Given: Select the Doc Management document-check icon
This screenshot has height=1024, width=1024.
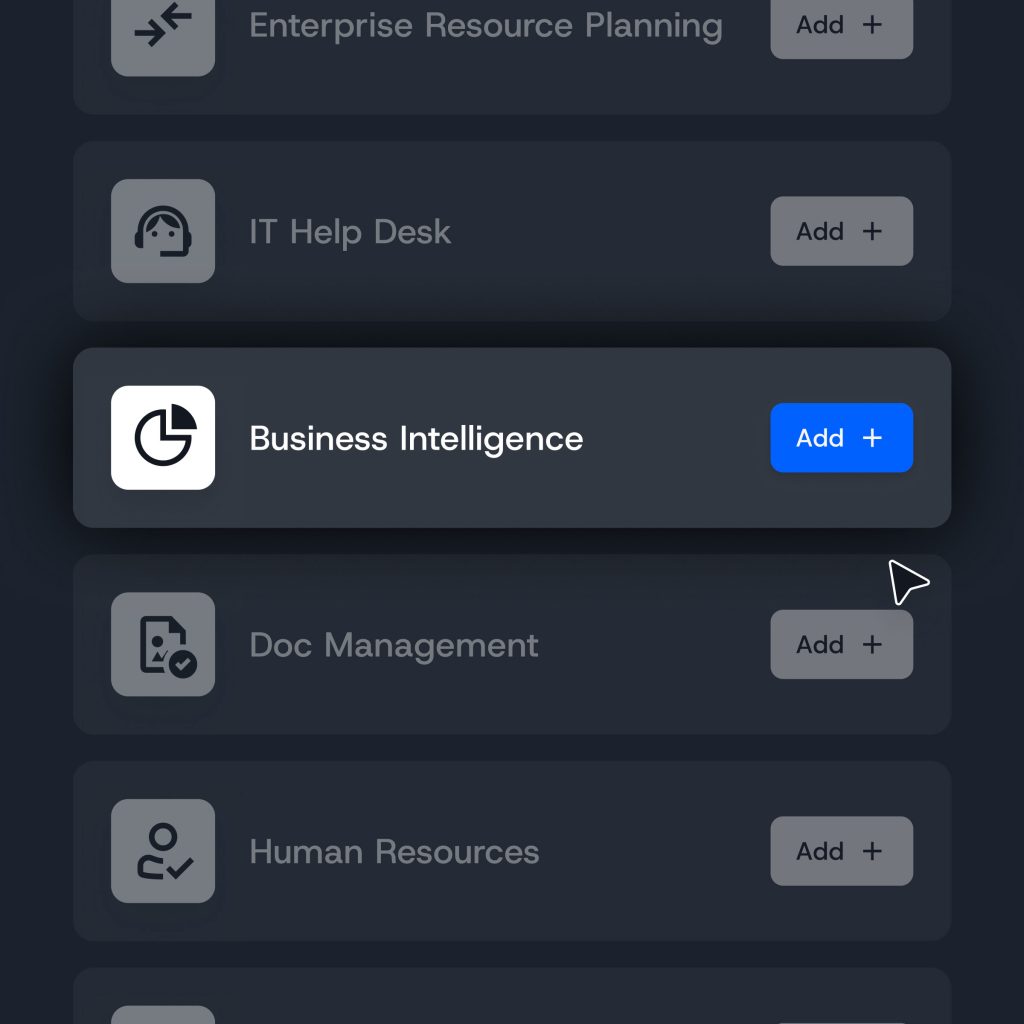Looking at the screenshot, I should tap(163, 645).
